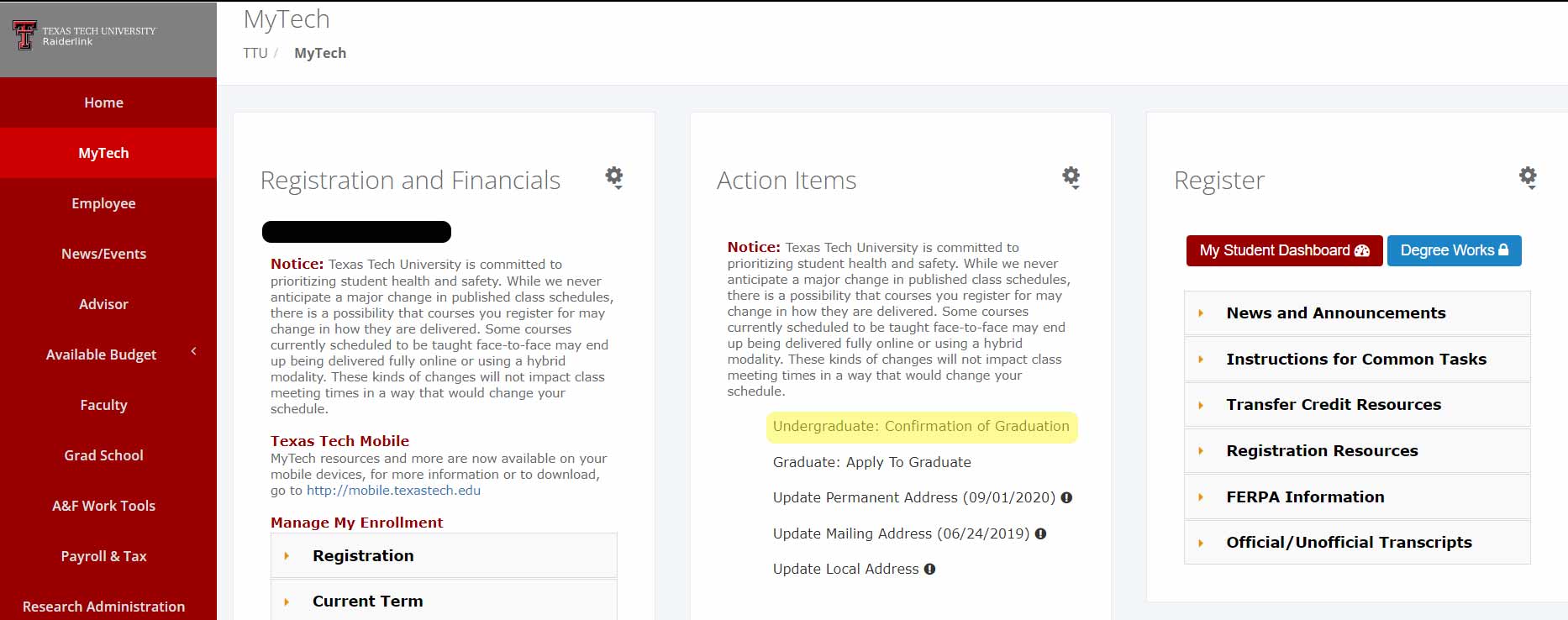Click the Manage My Enrollment heading

(356, 523)
